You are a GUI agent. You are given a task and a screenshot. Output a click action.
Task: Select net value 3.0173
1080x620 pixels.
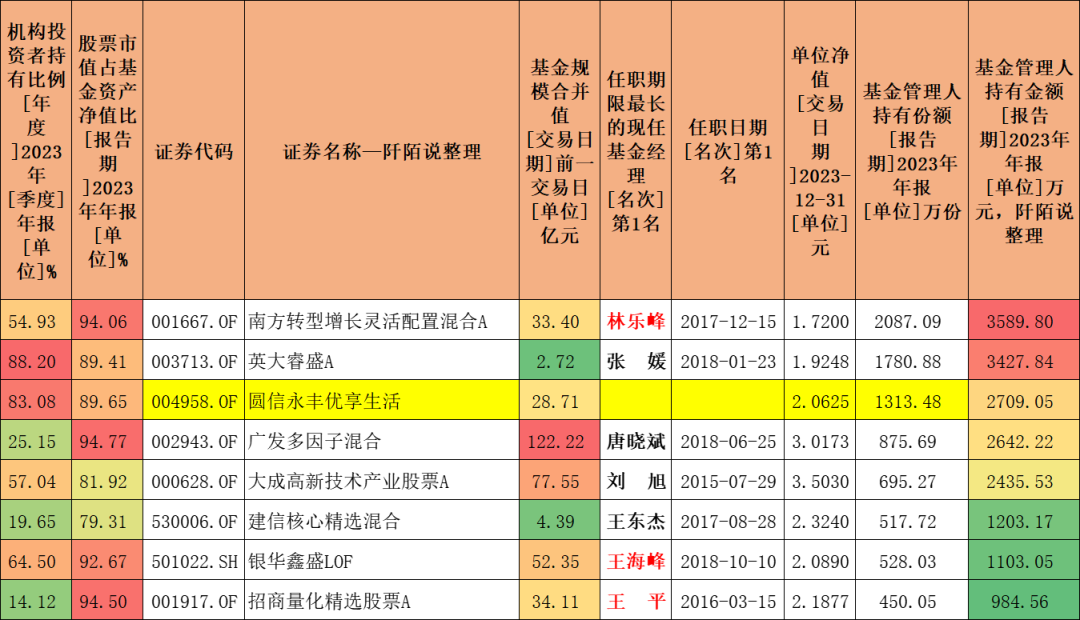[820, 442]
